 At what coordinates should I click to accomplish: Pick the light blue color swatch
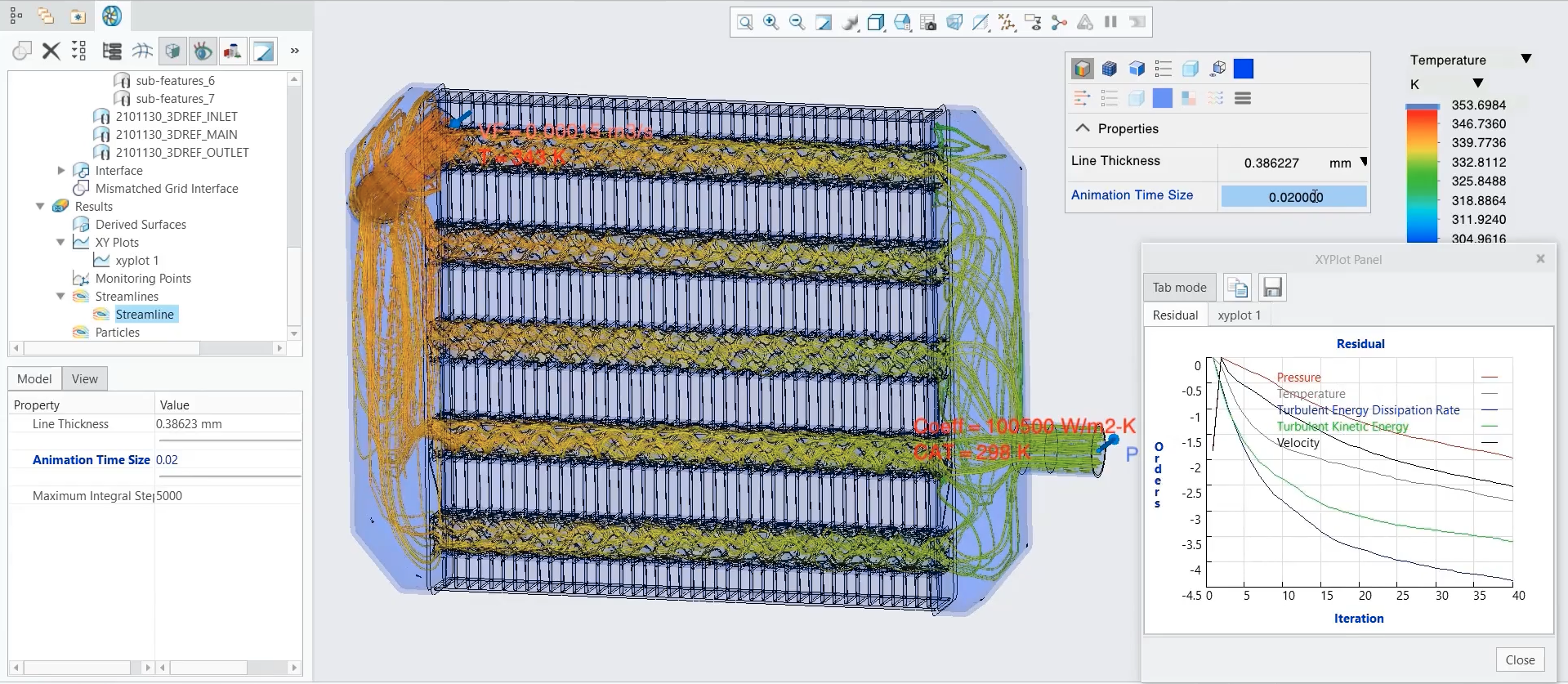pyautogui.click(x=1162, y=98)
